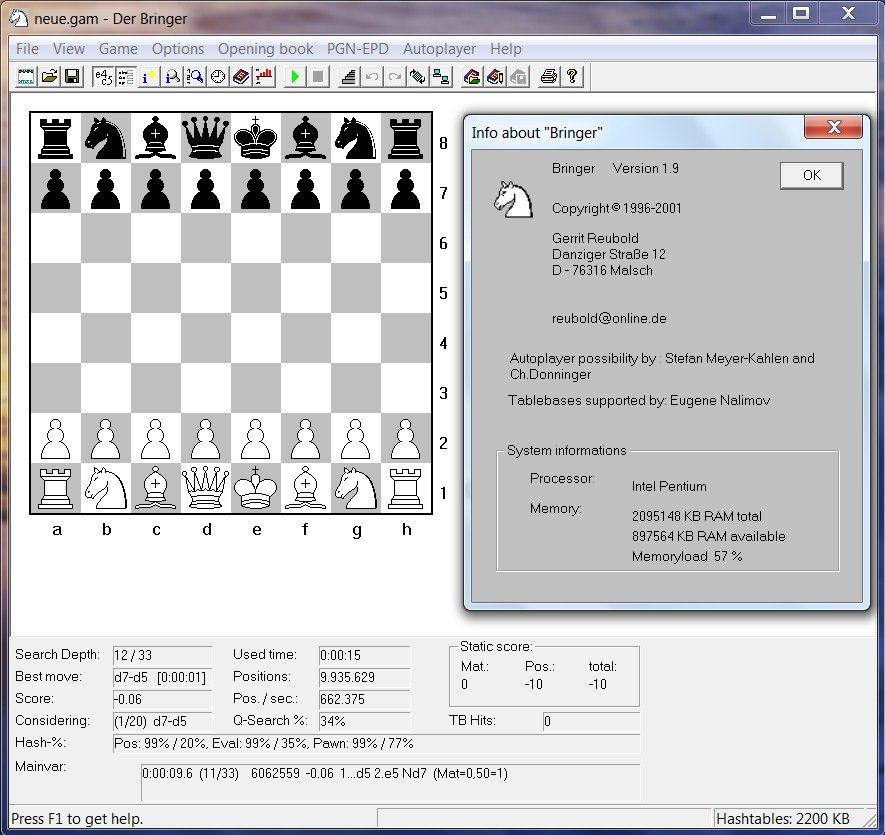Open the Game menu
Viewport: 885px width, 835px height.
pyautogui.click(x=118, y=49)
